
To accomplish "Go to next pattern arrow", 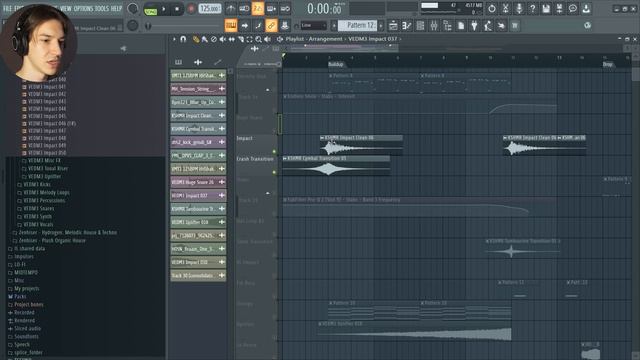I will click(381, 25).
